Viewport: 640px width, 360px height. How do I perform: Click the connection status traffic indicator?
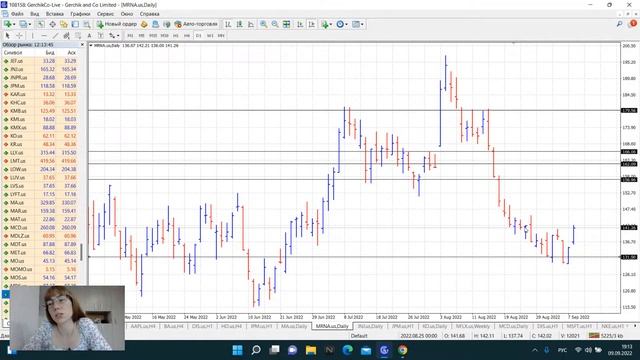coord(594,336)
